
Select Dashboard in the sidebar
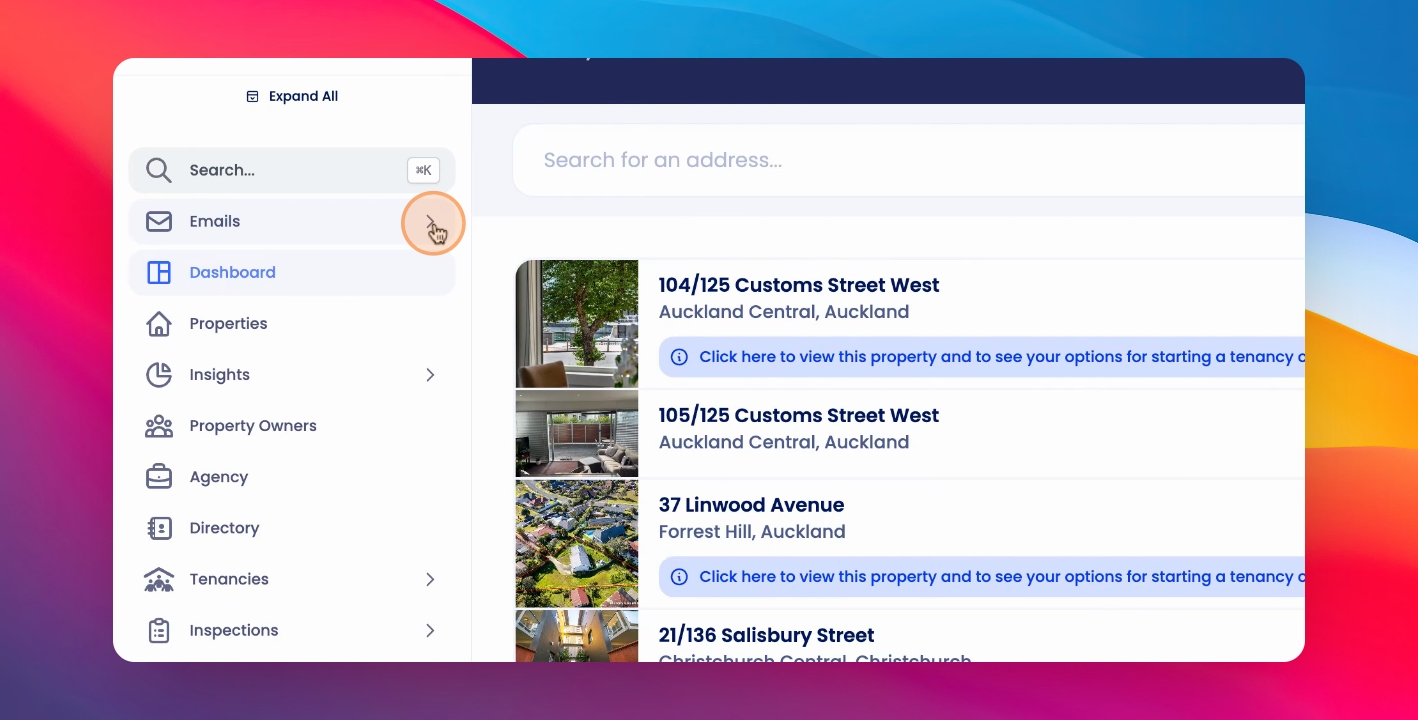[x=292, y=272]
